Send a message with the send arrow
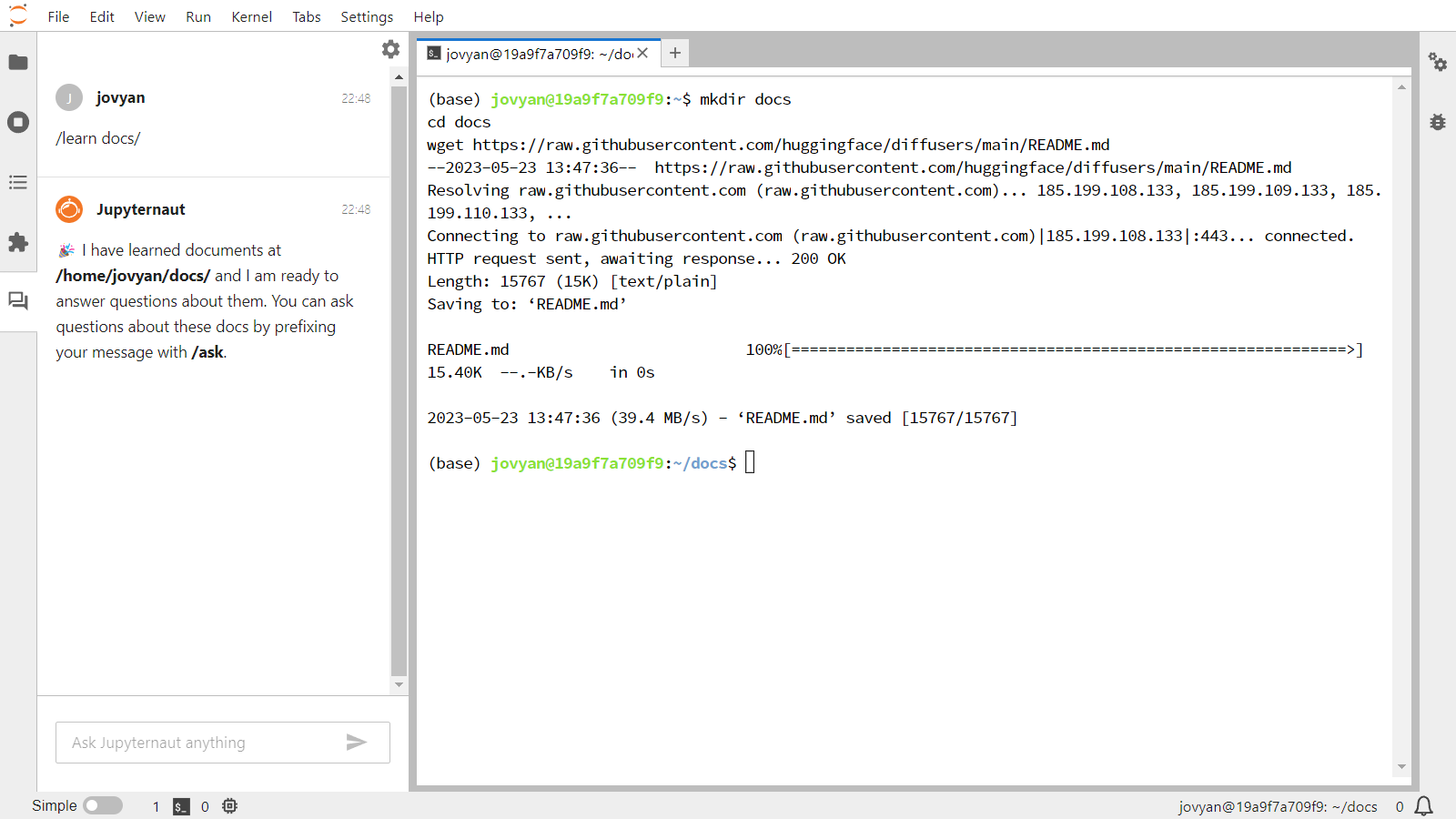1456x819 pixels. (x=357, y=743)
